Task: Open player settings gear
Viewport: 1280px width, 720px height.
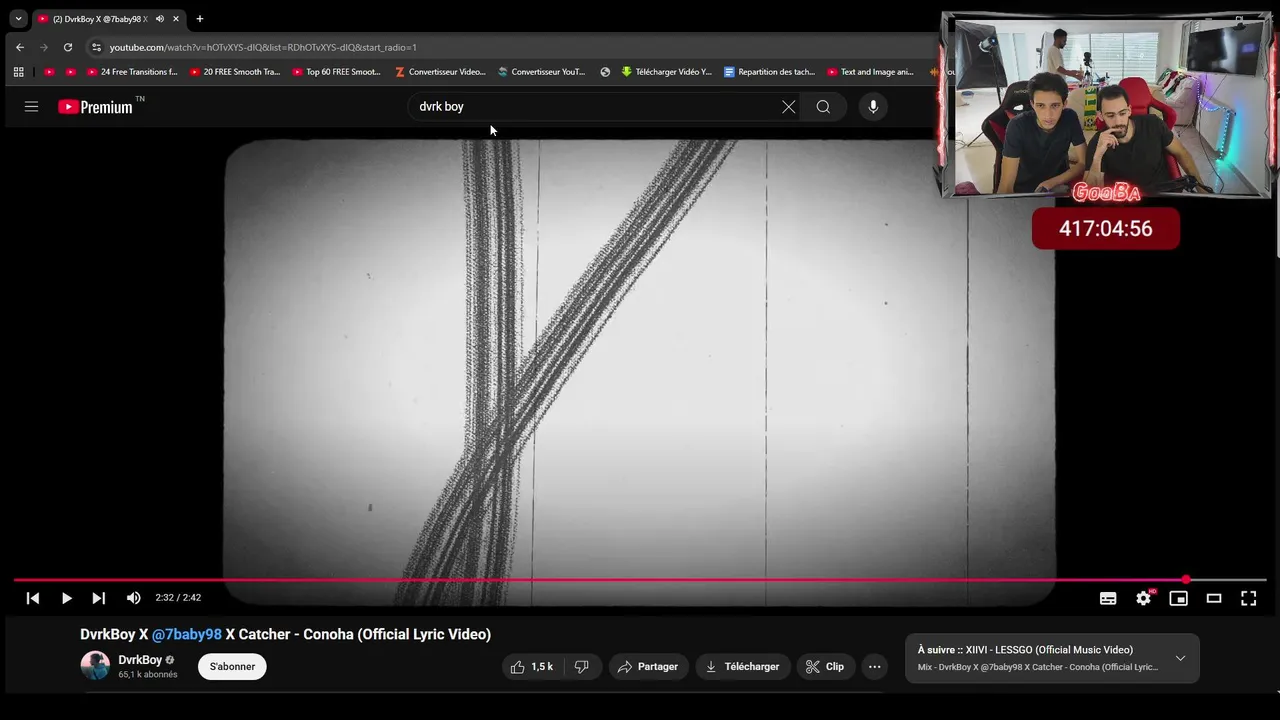Action: (x=1144, y=598)
